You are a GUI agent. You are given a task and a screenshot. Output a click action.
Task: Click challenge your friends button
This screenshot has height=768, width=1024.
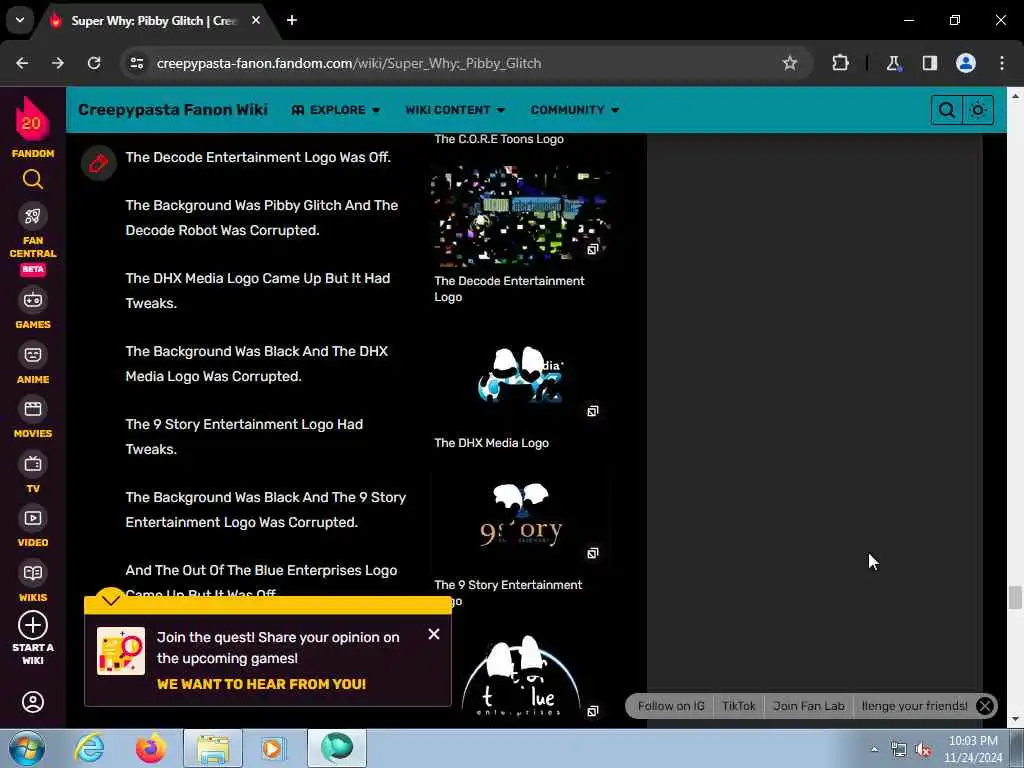pyautogui.click(x=914, y=706)
